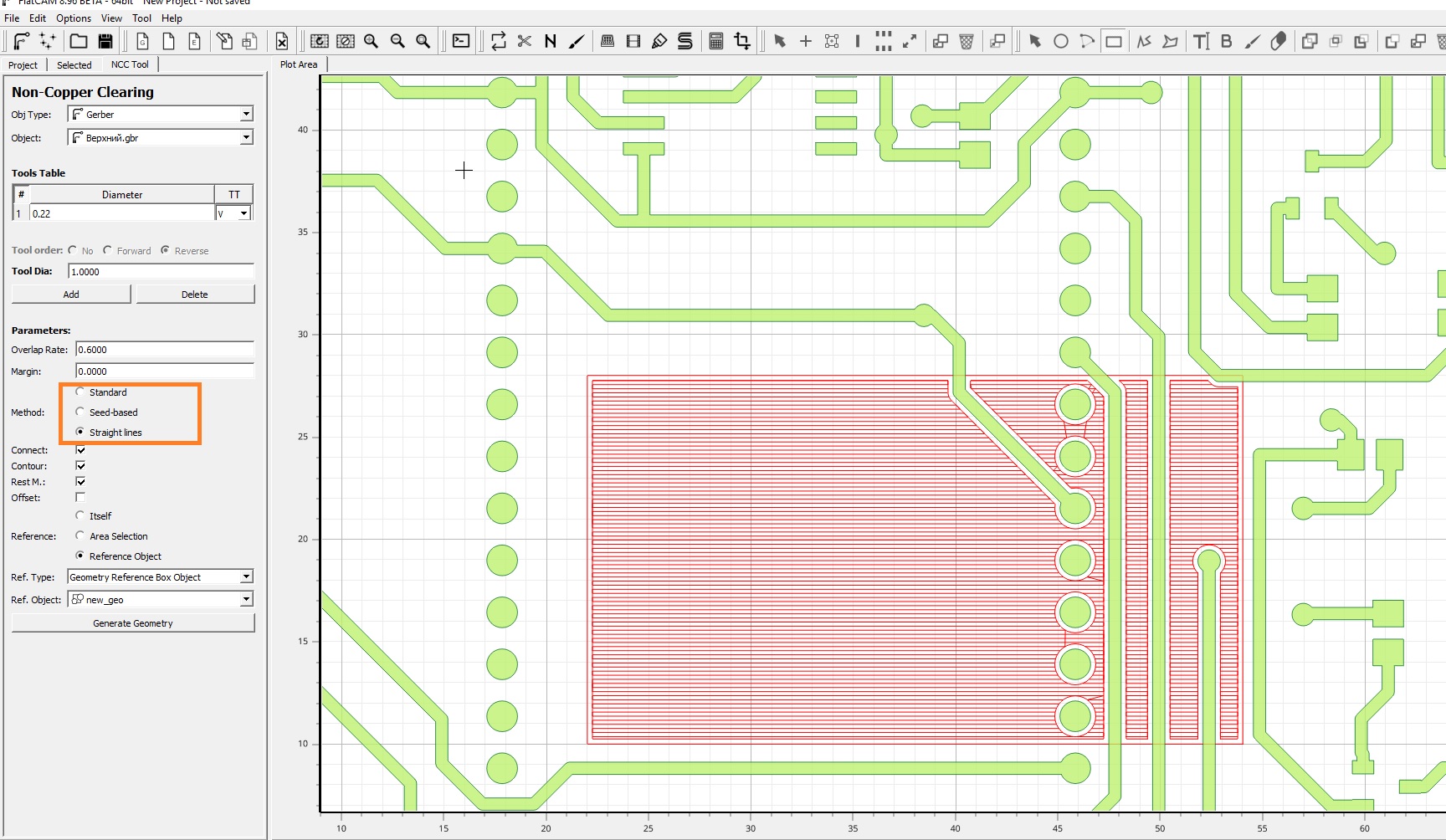
Task: Select the Itself reference radio button
Action: point(80,515)
